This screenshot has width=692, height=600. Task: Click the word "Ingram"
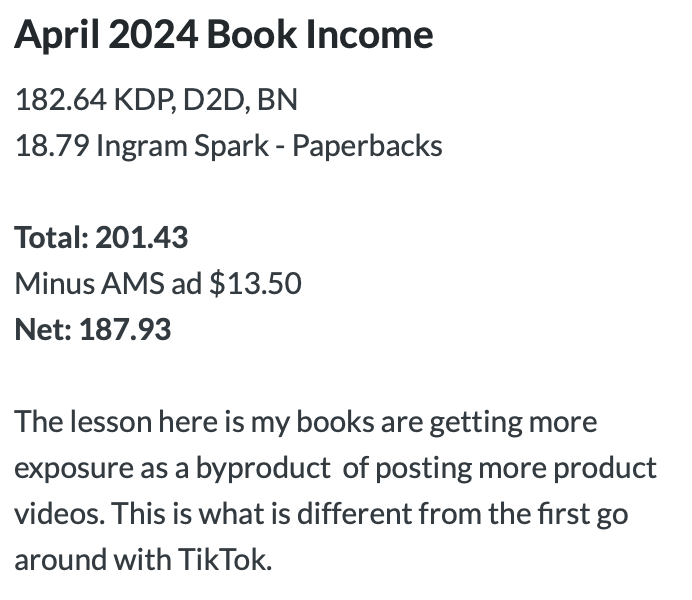[141, 146]
